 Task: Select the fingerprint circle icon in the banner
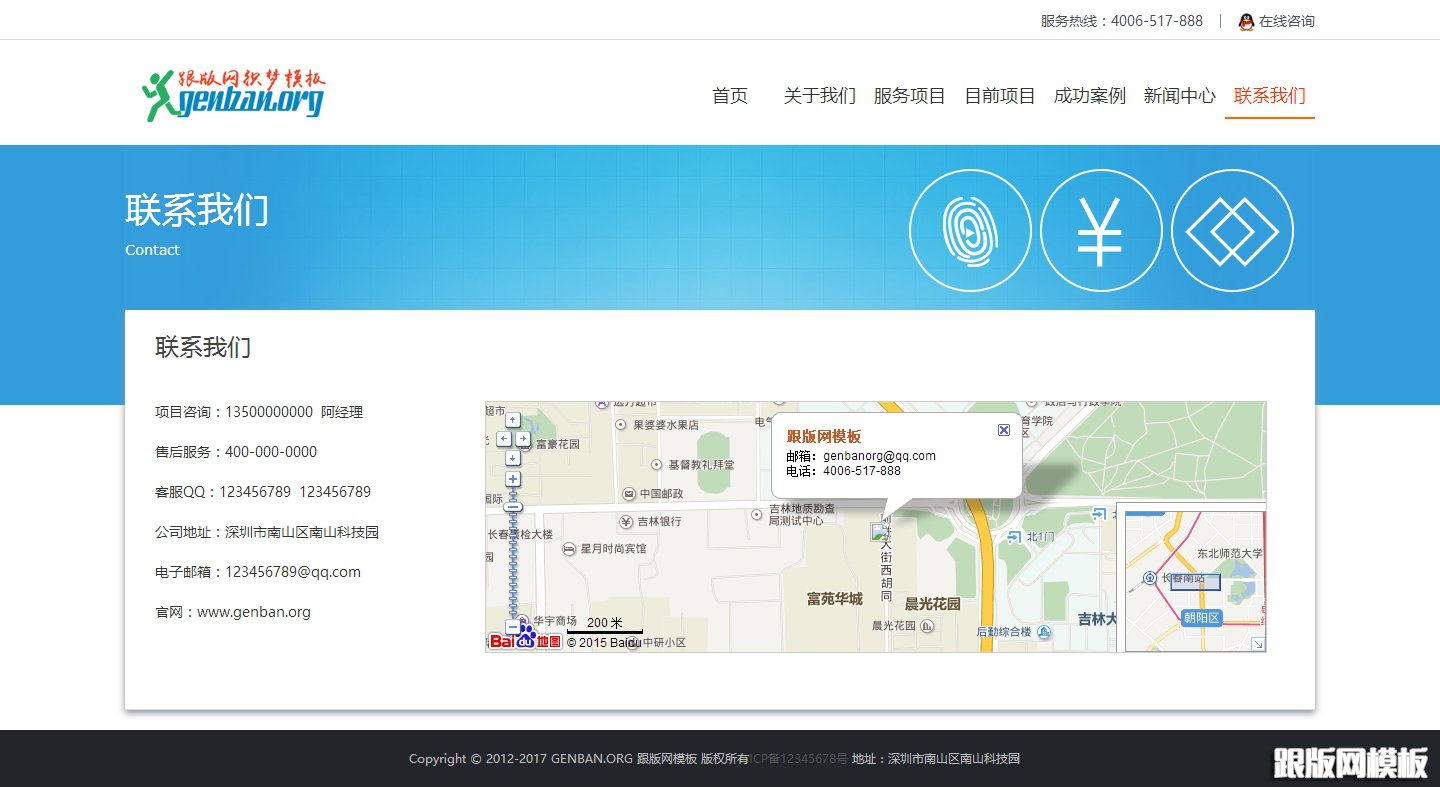(970, 229)
